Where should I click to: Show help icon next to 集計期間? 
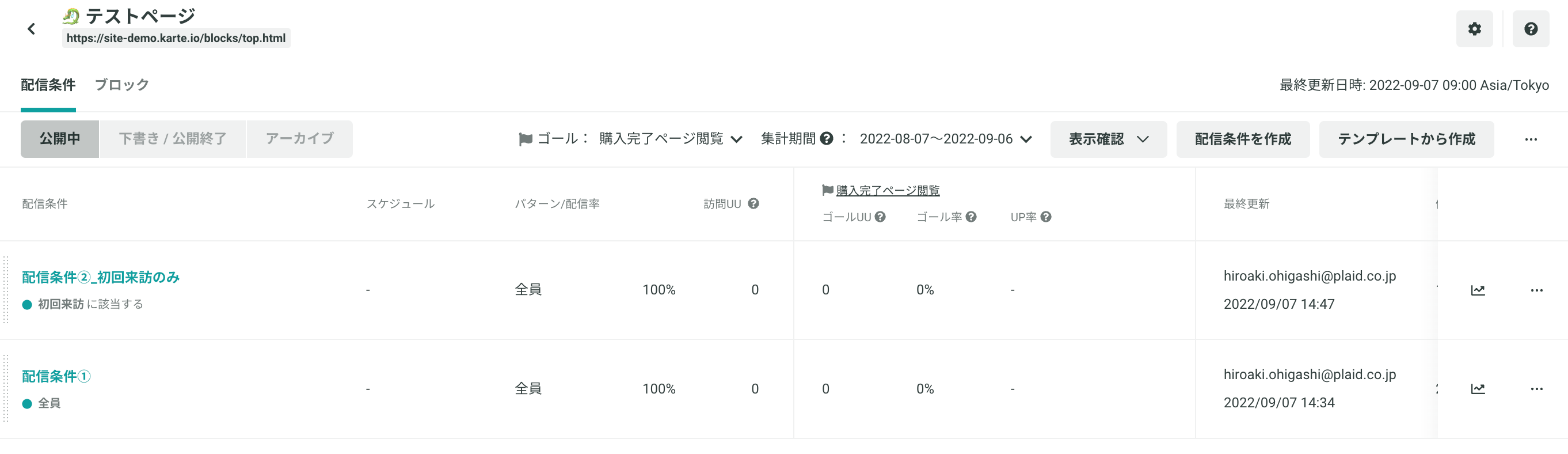pos(826,138)
